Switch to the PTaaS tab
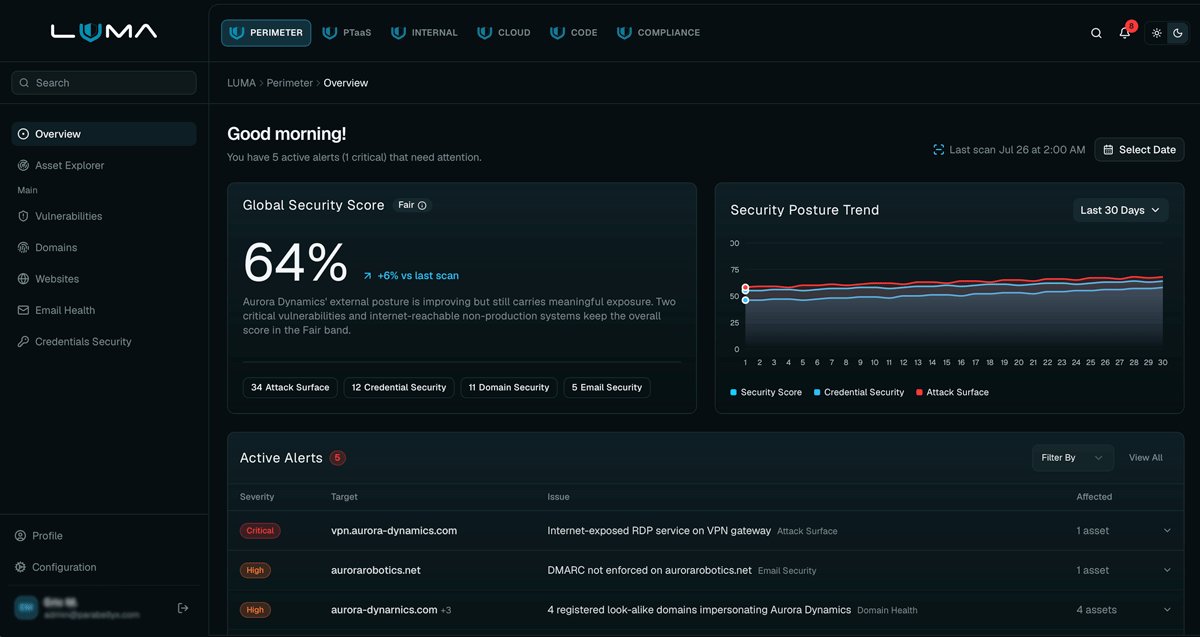 coord(348,33)
